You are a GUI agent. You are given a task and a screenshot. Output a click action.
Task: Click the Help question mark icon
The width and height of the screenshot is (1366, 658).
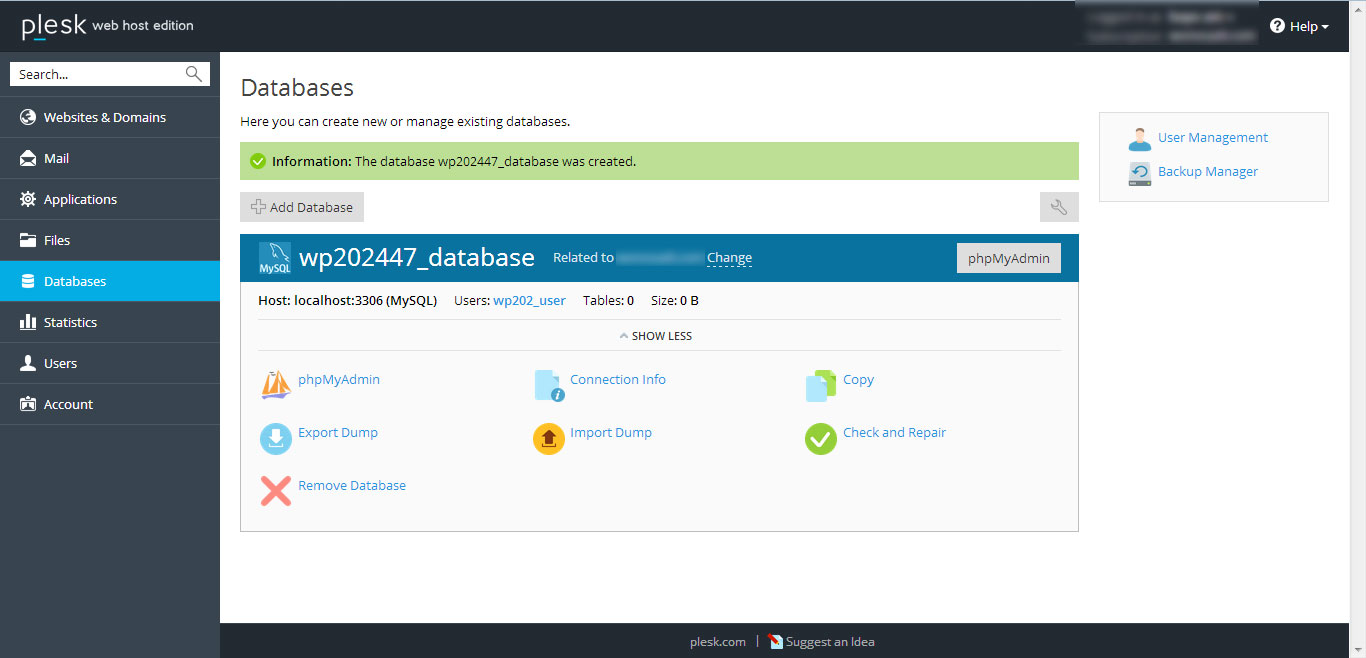tap(1277, 26)
